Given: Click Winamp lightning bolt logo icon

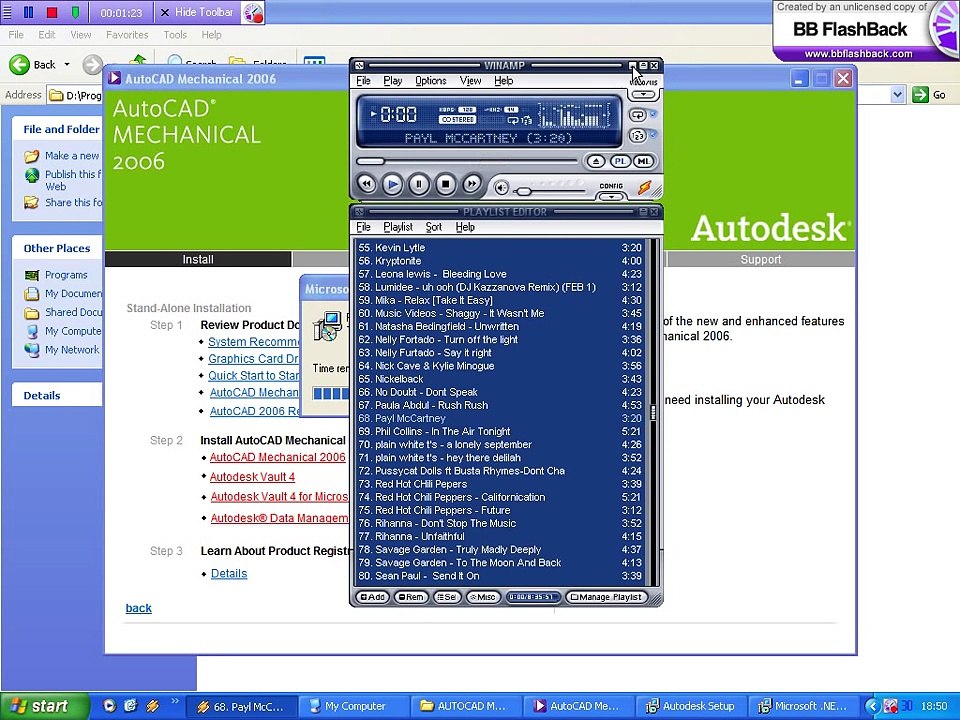Looking at the screenshot, I should 645,187.
